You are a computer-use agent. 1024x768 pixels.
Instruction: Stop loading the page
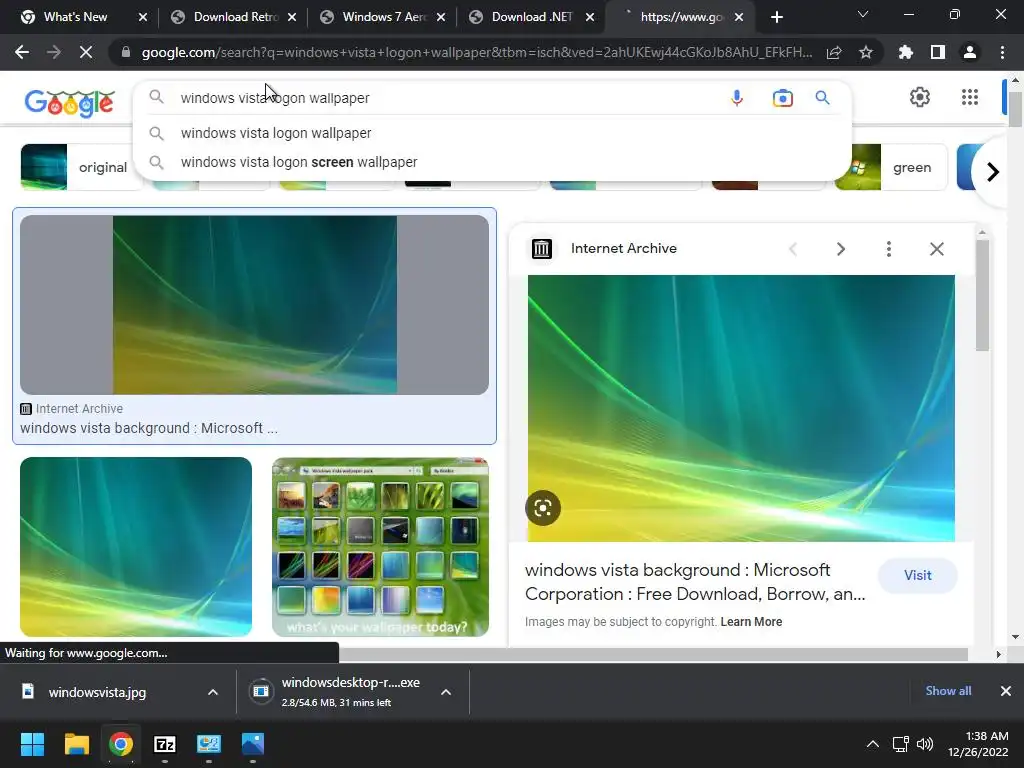coord(86,52)
